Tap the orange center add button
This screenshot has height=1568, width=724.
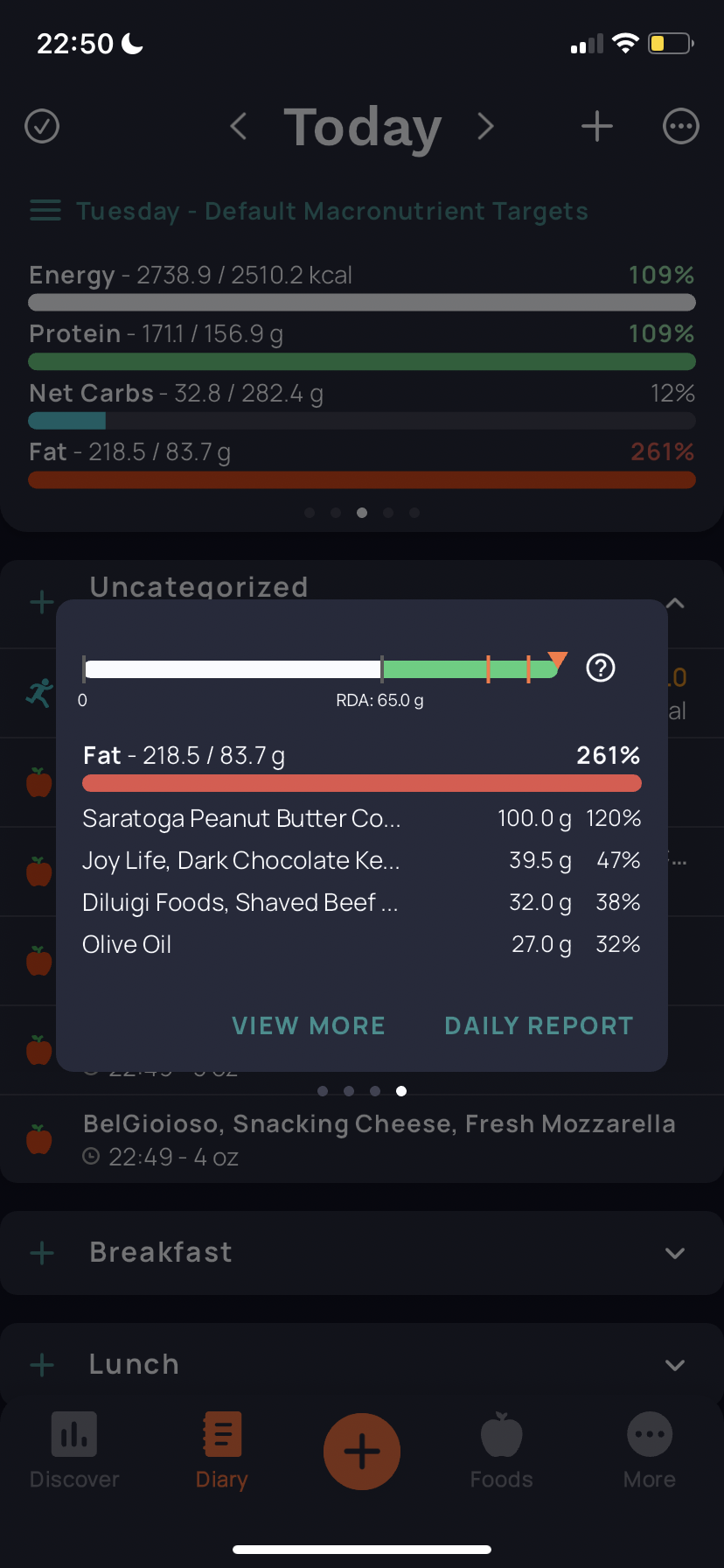[x=362, y=1452]
